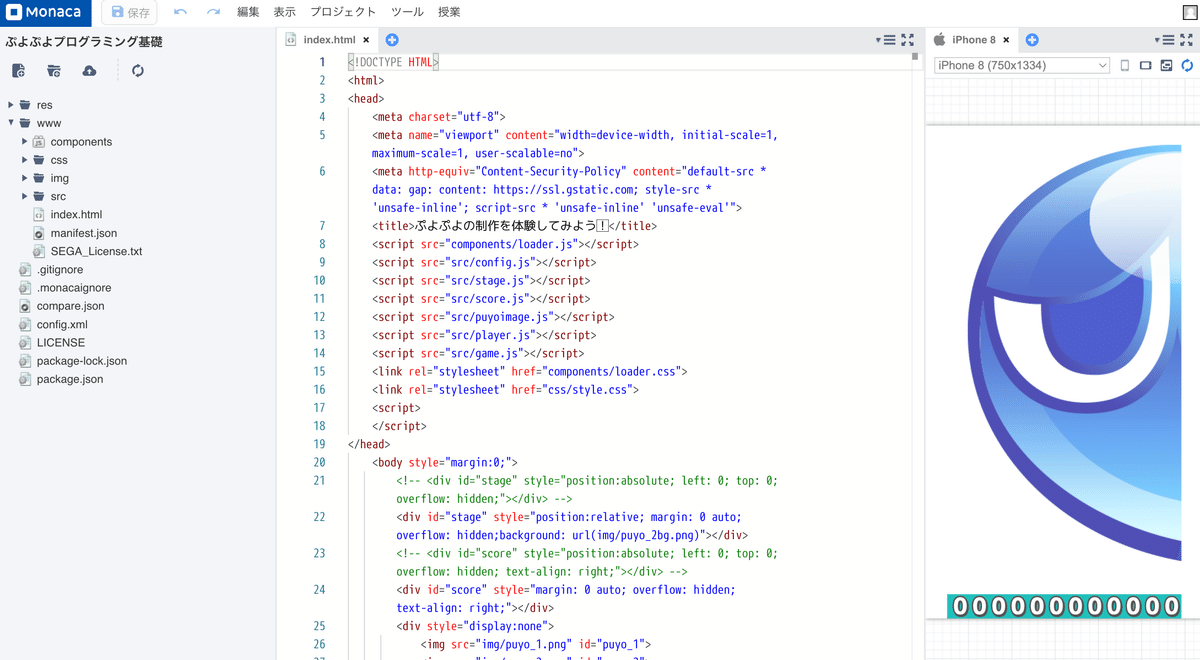
Task: Click the Monaca logo
Action: [x=46, y=13]
